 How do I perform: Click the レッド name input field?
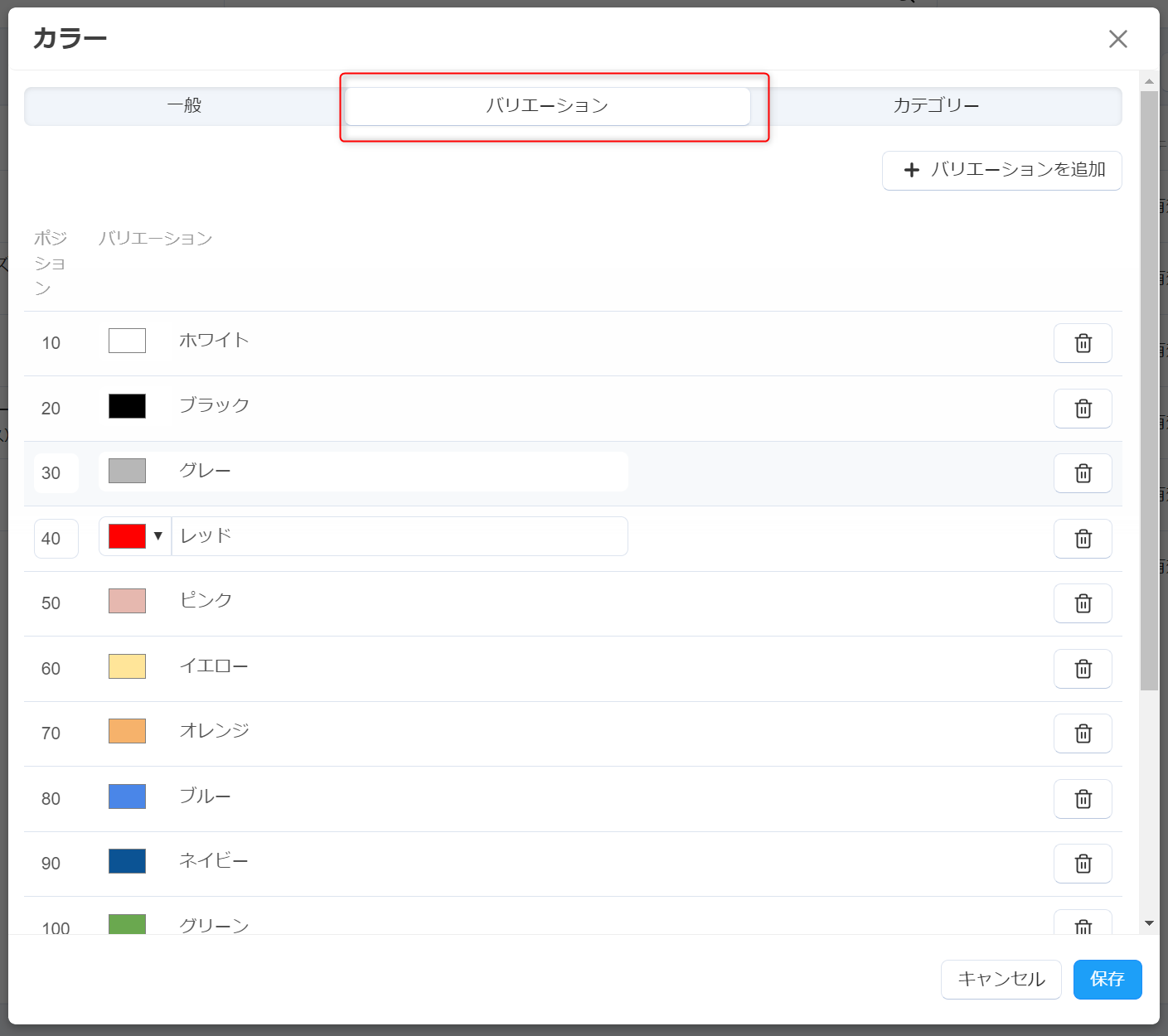tap(398, 536)
